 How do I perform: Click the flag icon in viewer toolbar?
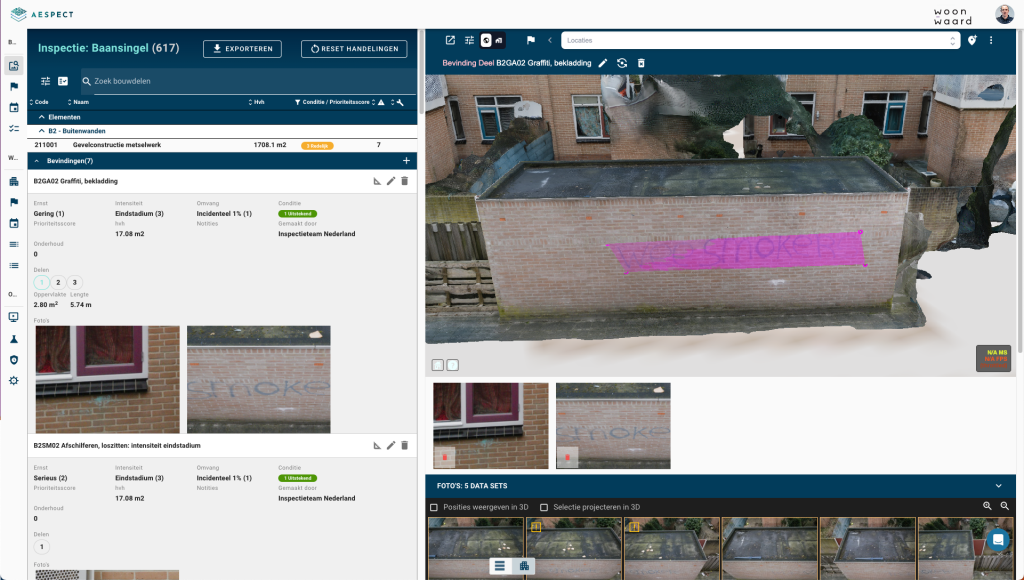click(530, 40)
